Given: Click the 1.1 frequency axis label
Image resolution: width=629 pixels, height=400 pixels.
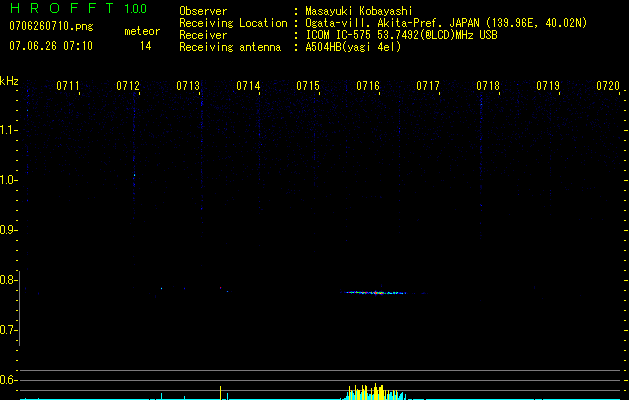Looking at the screenshot, I should [8, 130].
